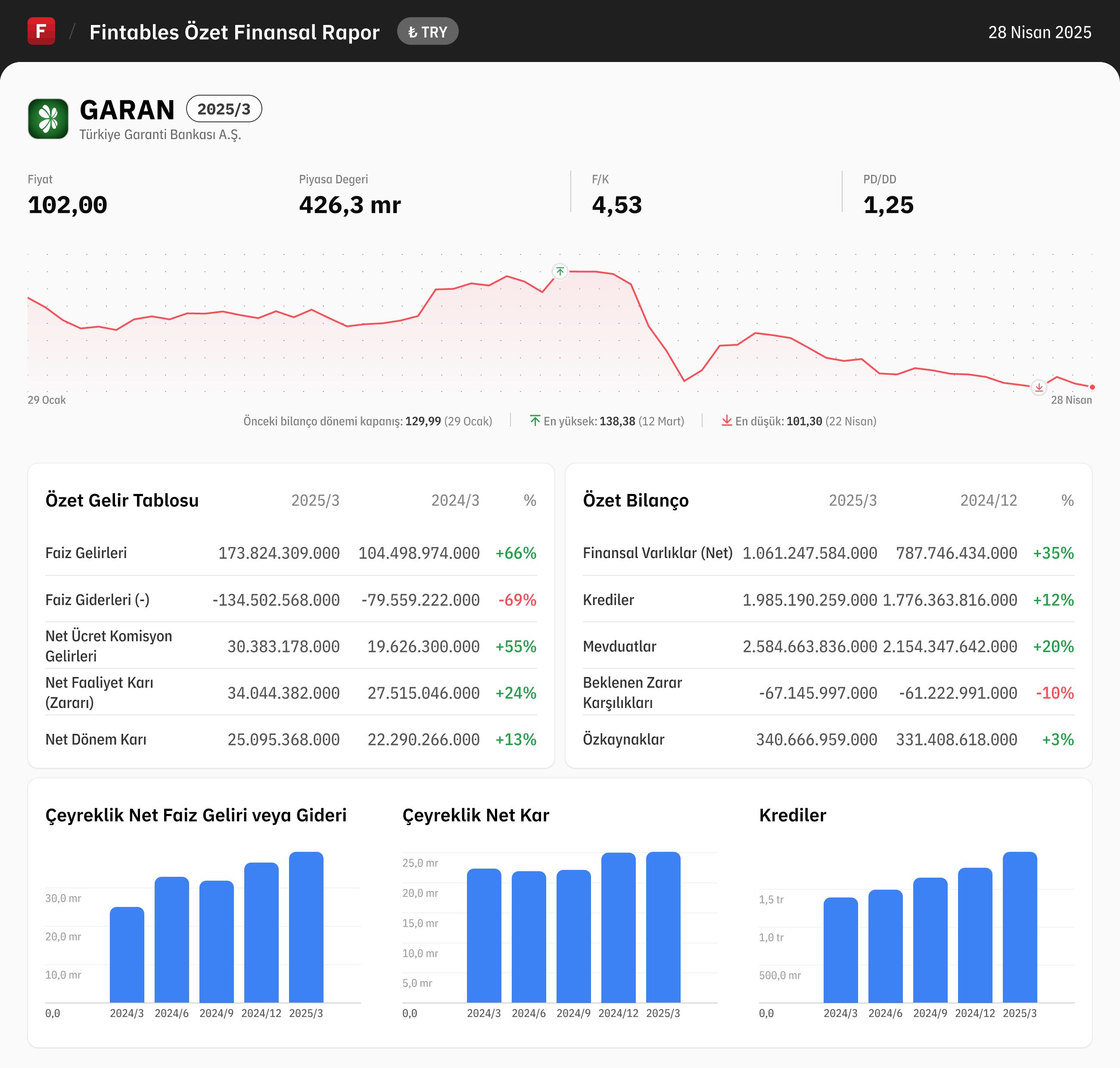Screen dimensions: 1120x1068
Task: Click the +35% change for Finansal Varlıklar
Action: point(1053,553)
